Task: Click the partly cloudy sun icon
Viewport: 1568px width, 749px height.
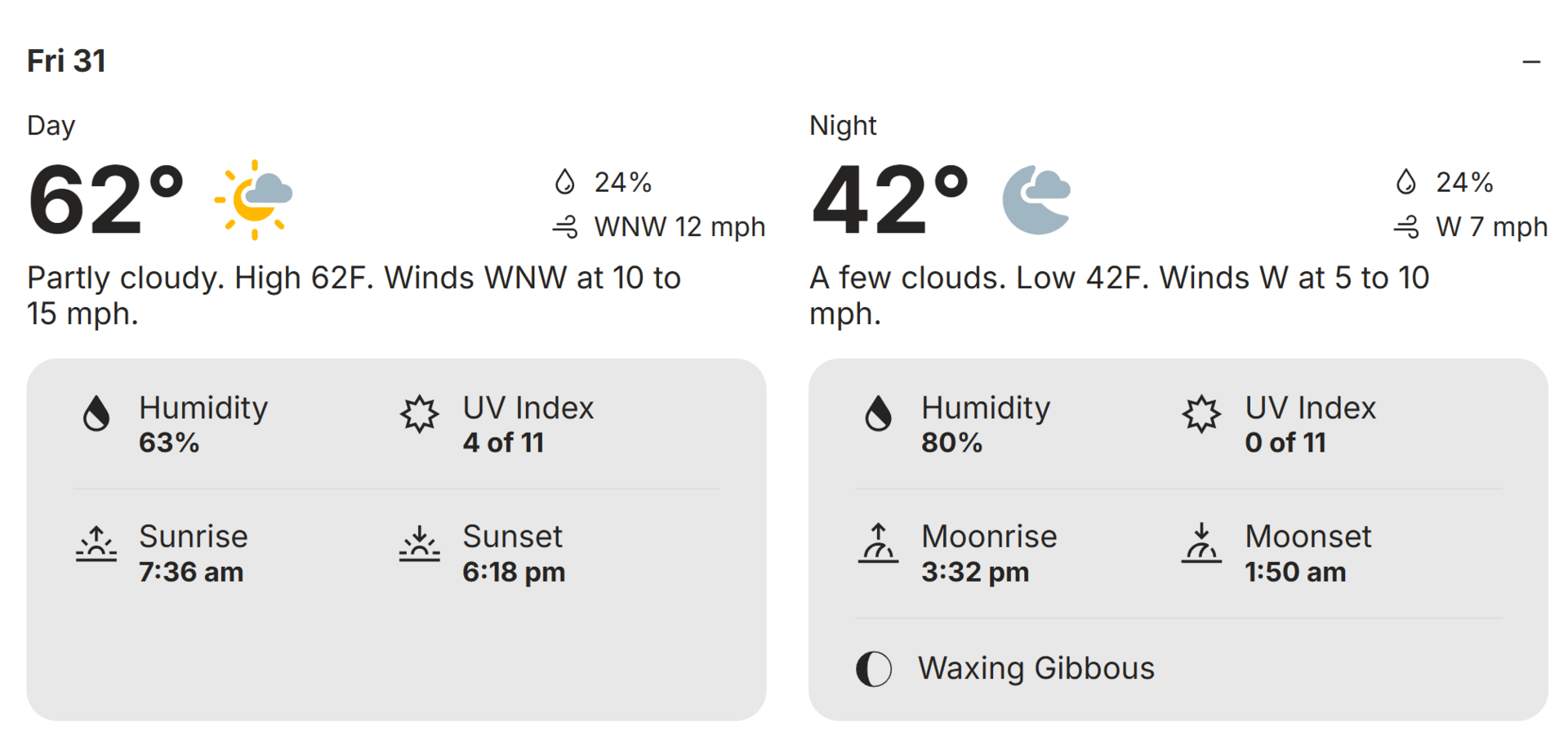Action: [x=253, y=199]
